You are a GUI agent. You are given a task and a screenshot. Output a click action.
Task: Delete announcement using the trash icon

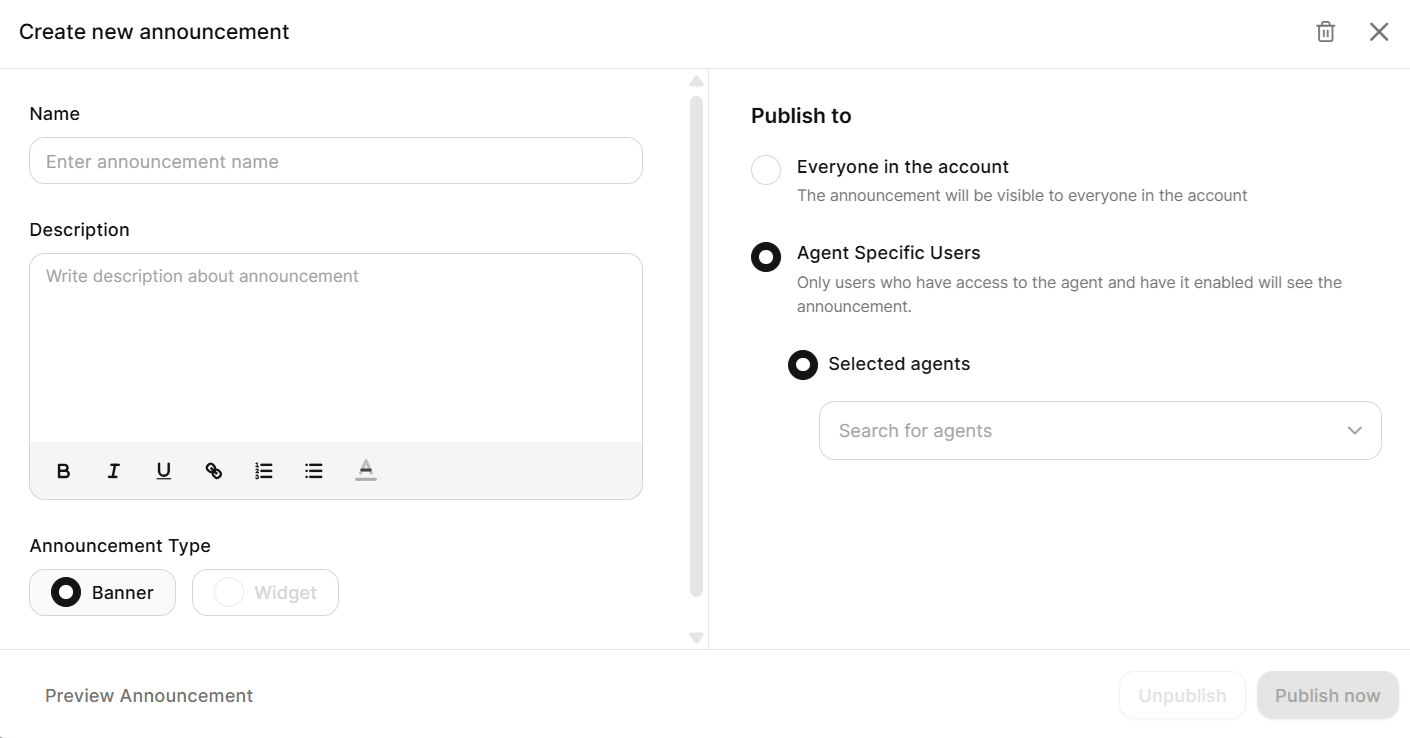tap(1325, 32)
